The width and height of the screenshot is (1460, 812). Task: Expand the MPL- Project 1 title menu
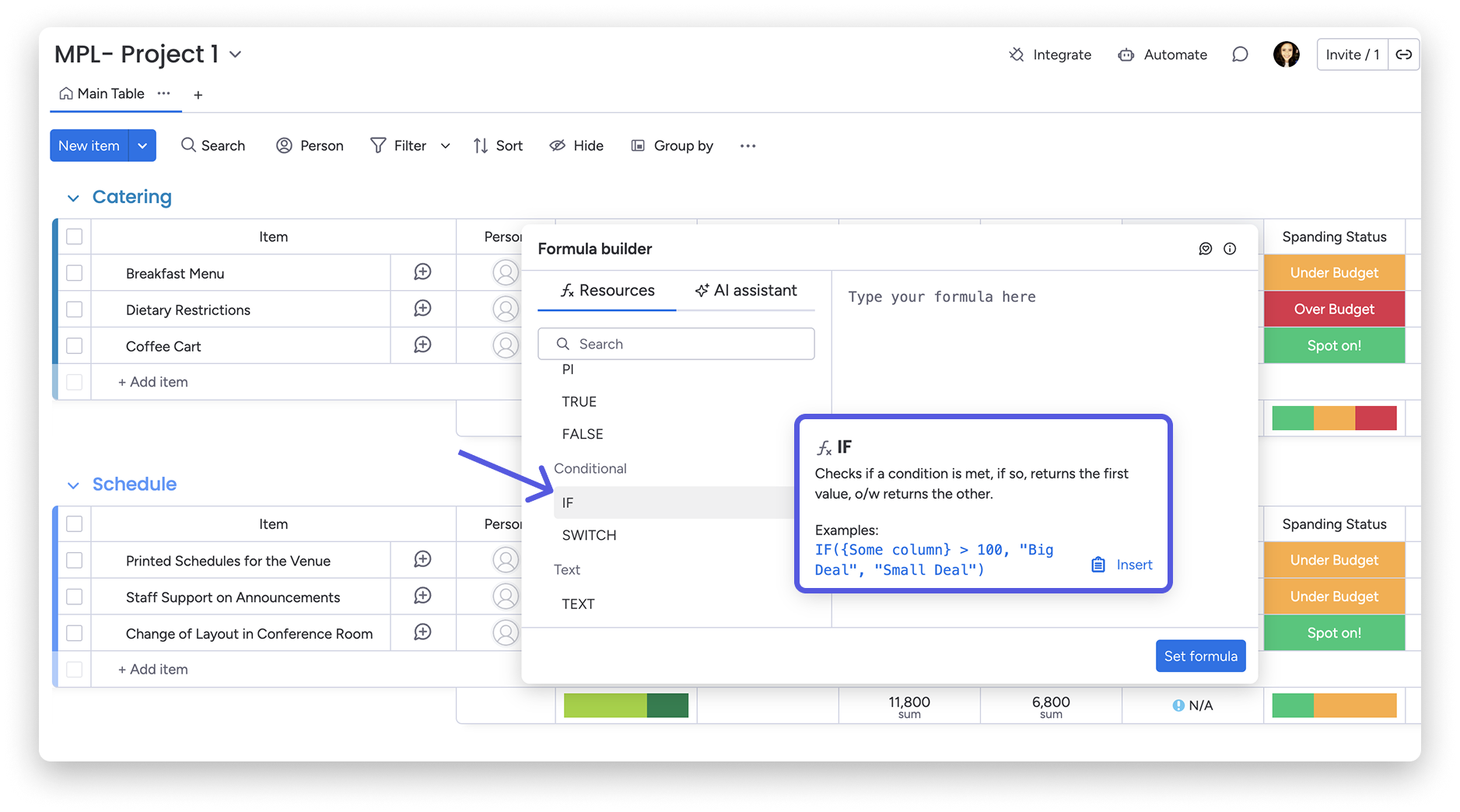pos(236,54)
